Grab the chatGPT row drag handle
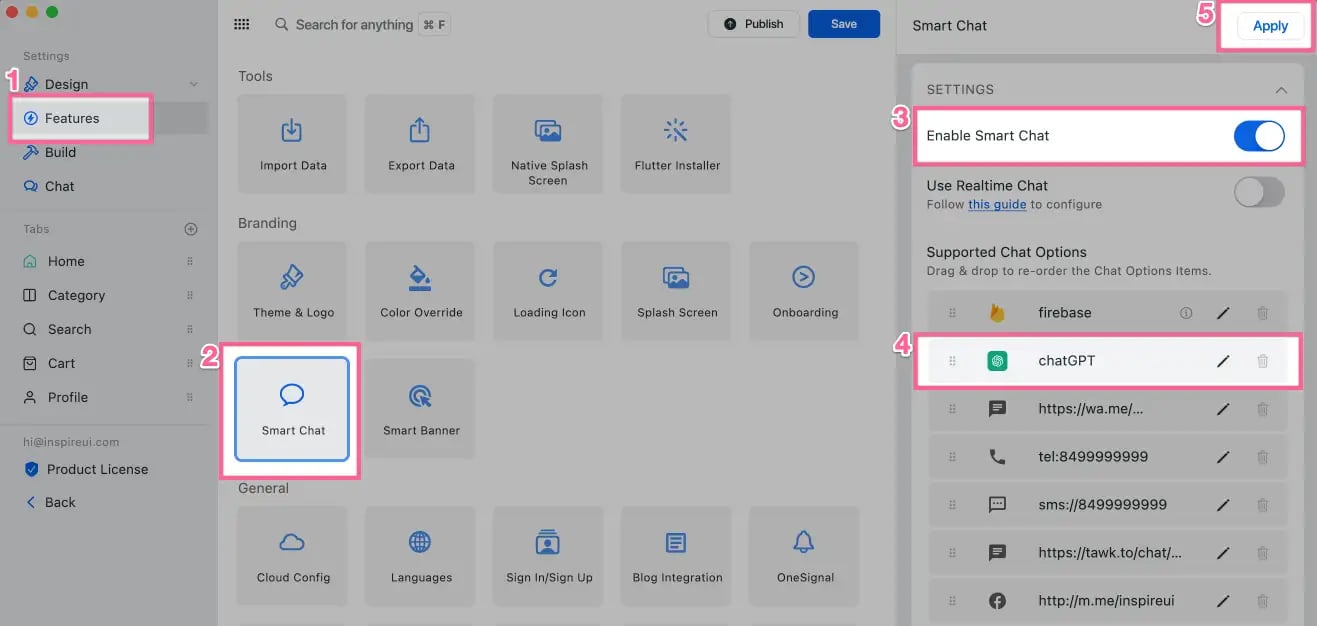The image size is (1317, 626). click(x=952, y=361)
